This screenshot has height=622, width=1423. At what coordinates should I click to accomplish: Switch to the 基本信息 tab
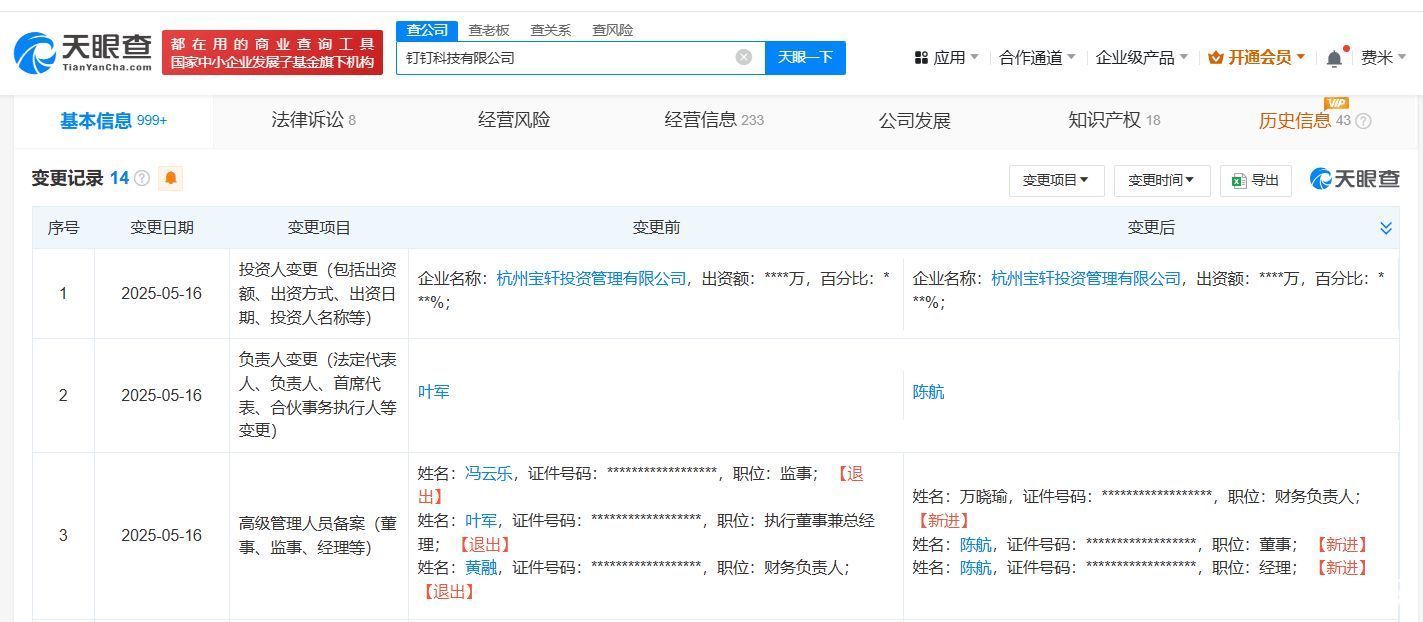pos(113,121)
